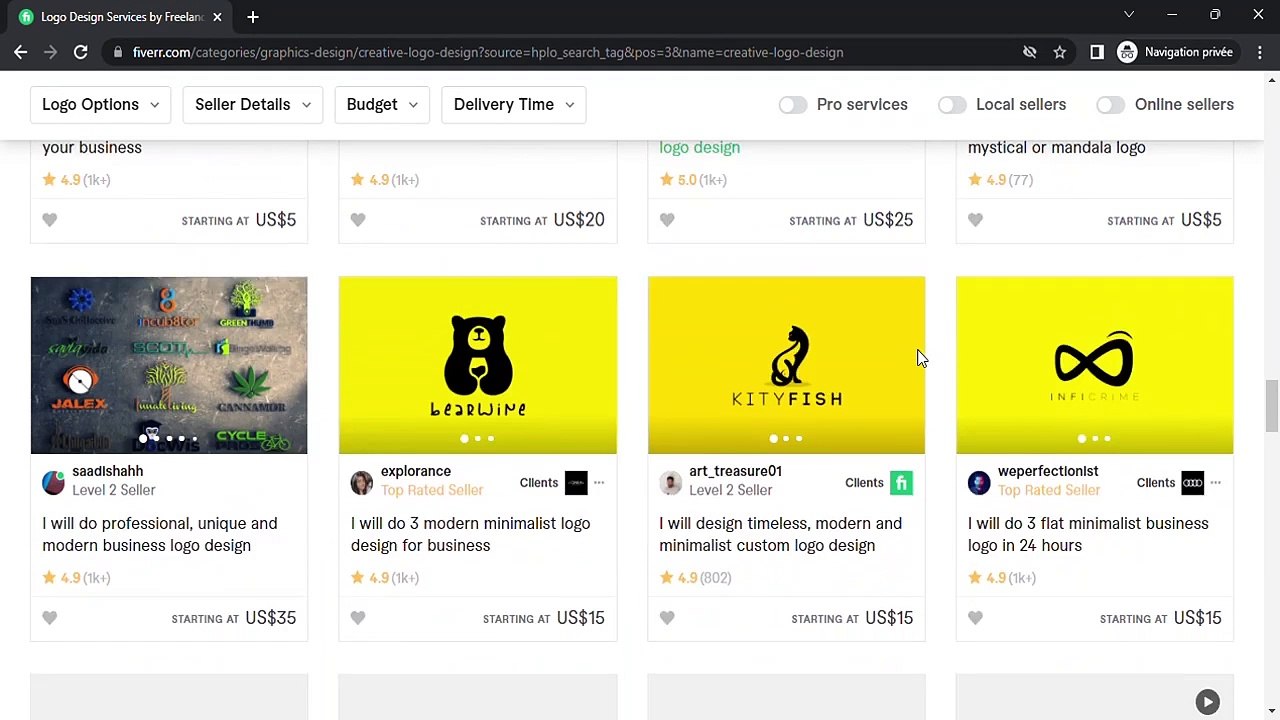Click explorance's client logo badge

[576, 483]
